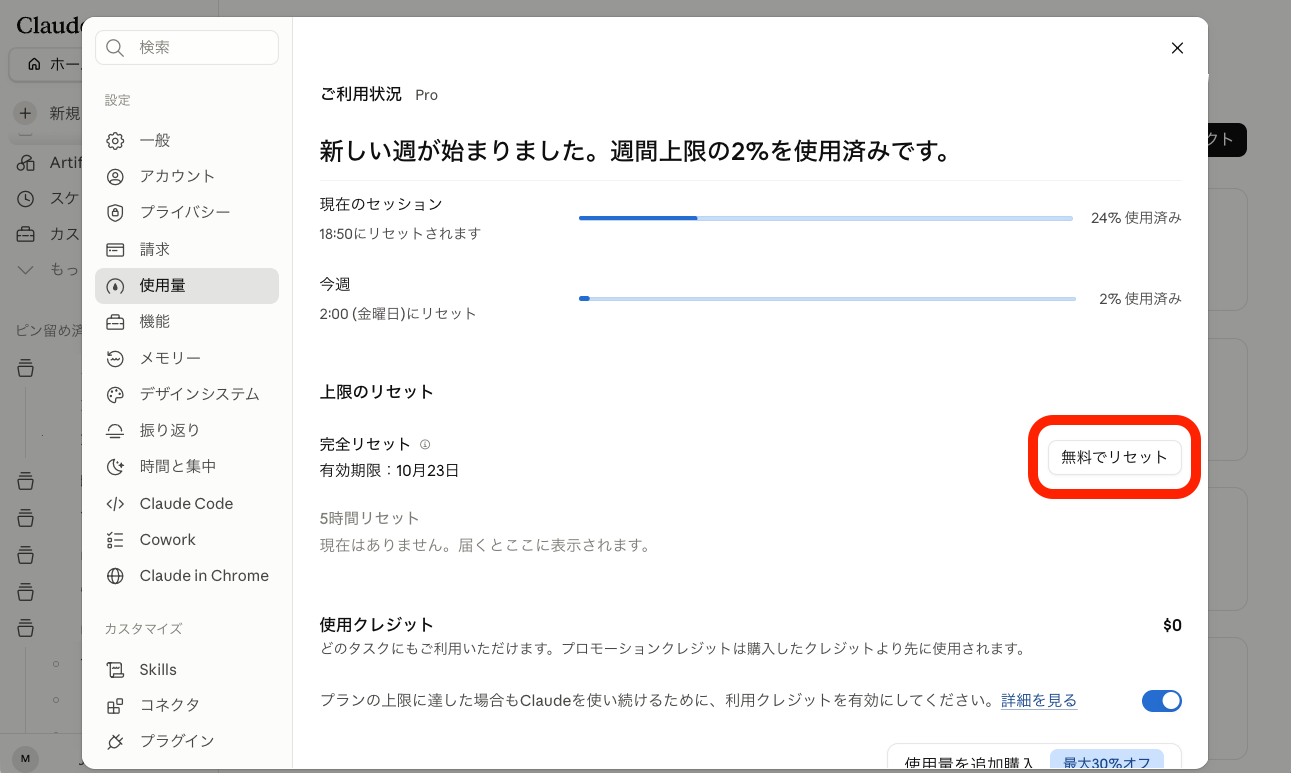The height and width of the screenshot is (773, 1291).
Task: Close the settings dialog with X
Action: 1177,48
